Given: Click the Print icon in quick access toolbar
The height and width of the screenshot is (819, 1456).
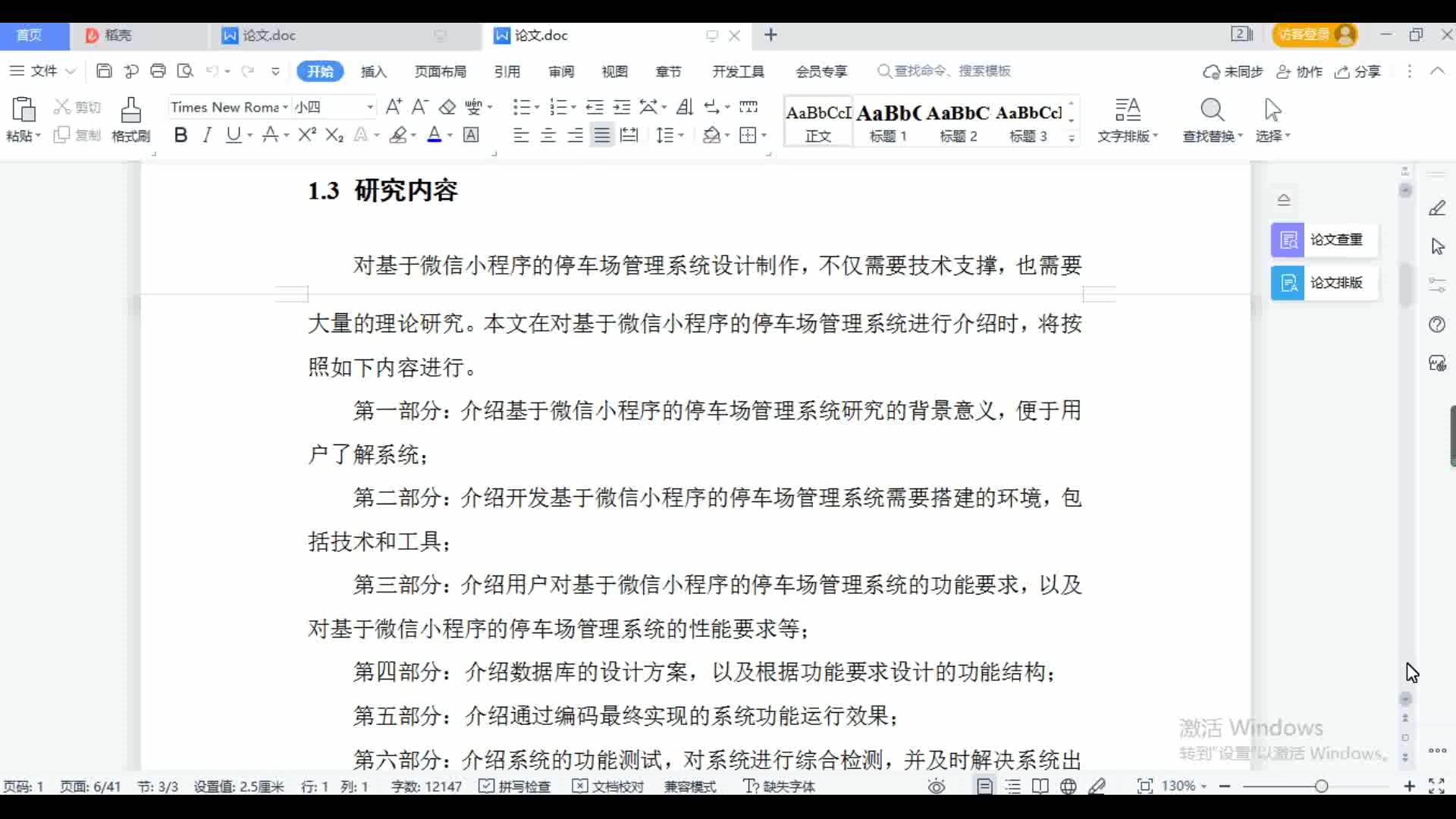Looking at the screenshot, I should pyautogui.click(x=158, y=71).
